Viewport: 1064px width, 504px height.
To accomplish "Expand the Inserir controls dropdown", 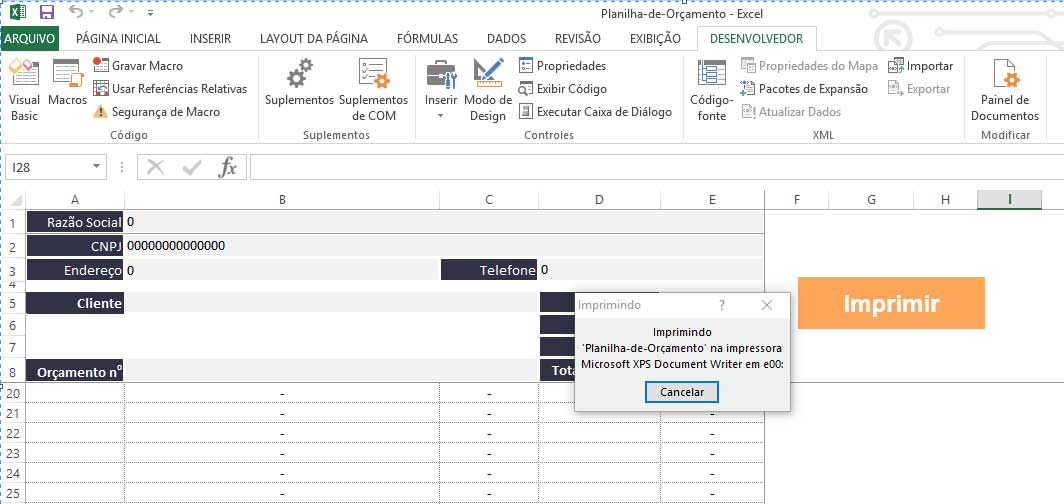I will coord(440,115).
